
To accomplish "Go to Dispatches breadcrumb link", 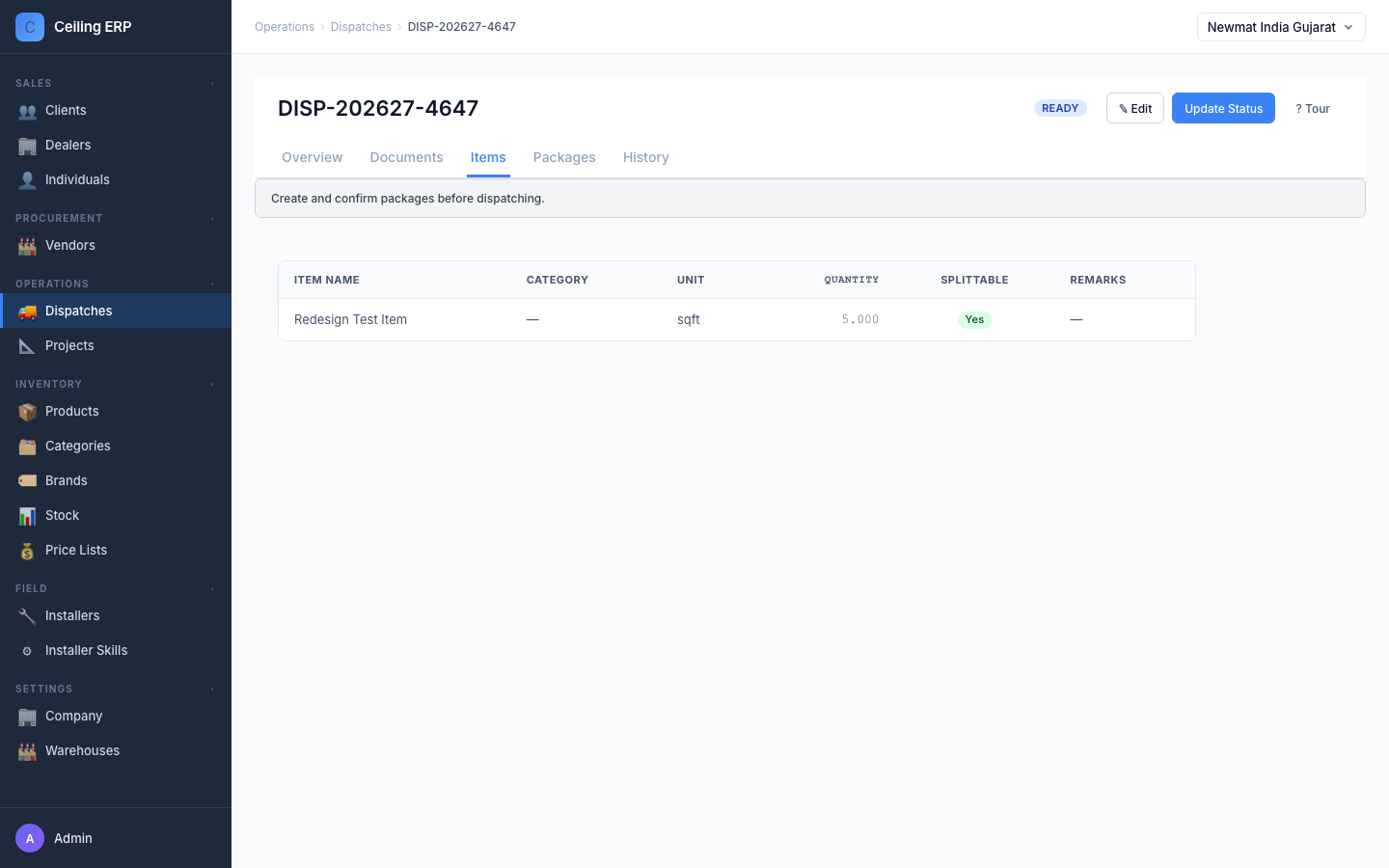I will (x=361, y=27).
